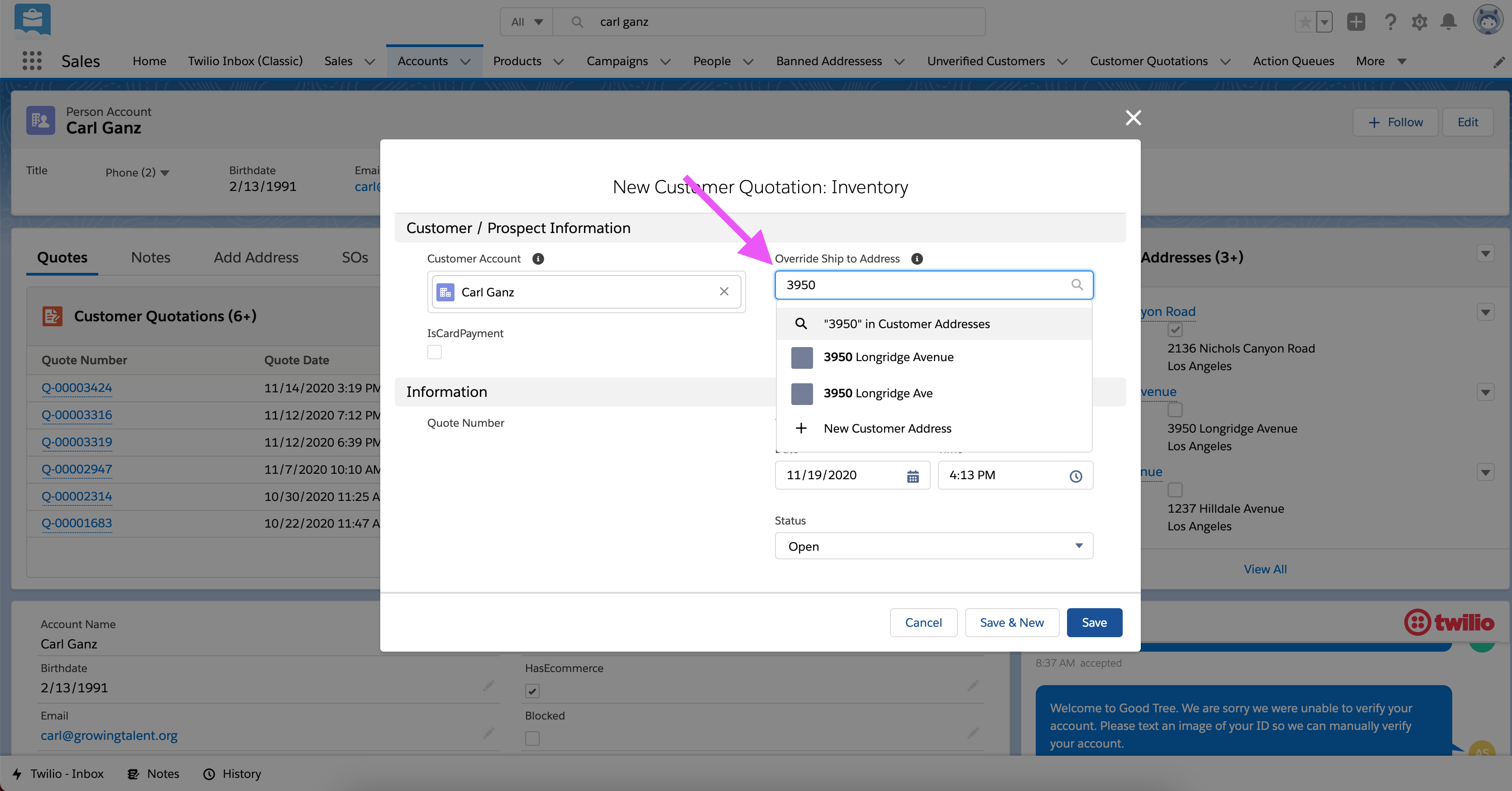
Task: Click the Edit button on the account
Action: pos(1467,122)
